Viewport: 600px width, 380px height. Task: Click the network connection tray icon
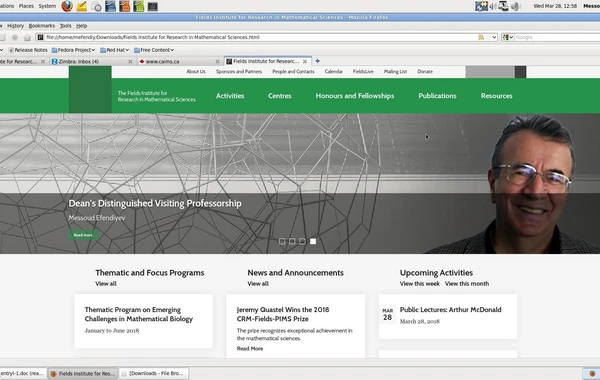pyautogui.click(x=481, y=6)
